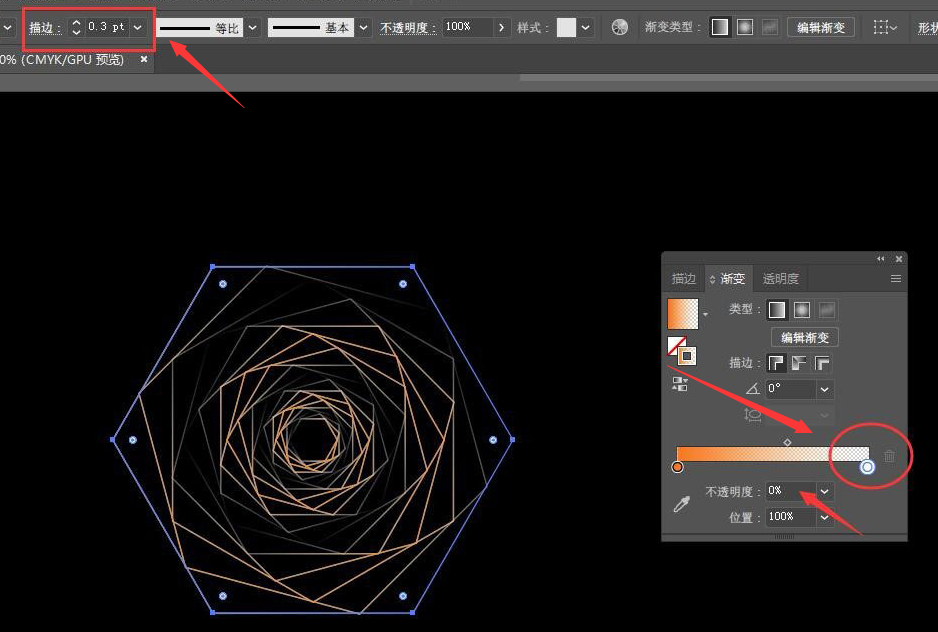The image size is (938, 632).
Task: Choose freeform gradient type in Gradient panel
Action: [827, 310]
